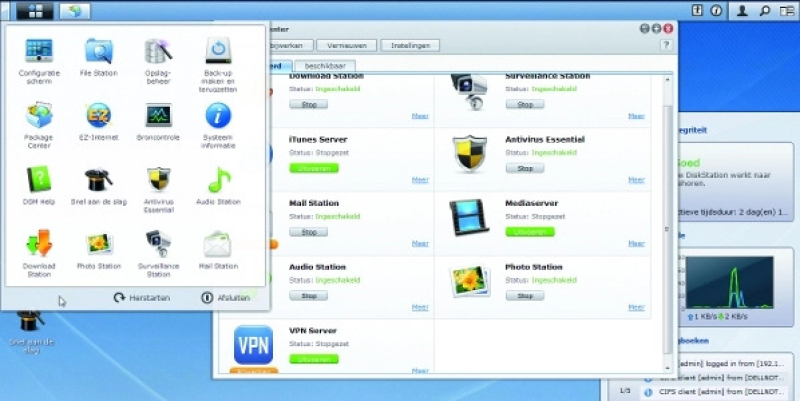Click the Package Center taskbar icon
This screenshot has width=800, height=401.
75,11
